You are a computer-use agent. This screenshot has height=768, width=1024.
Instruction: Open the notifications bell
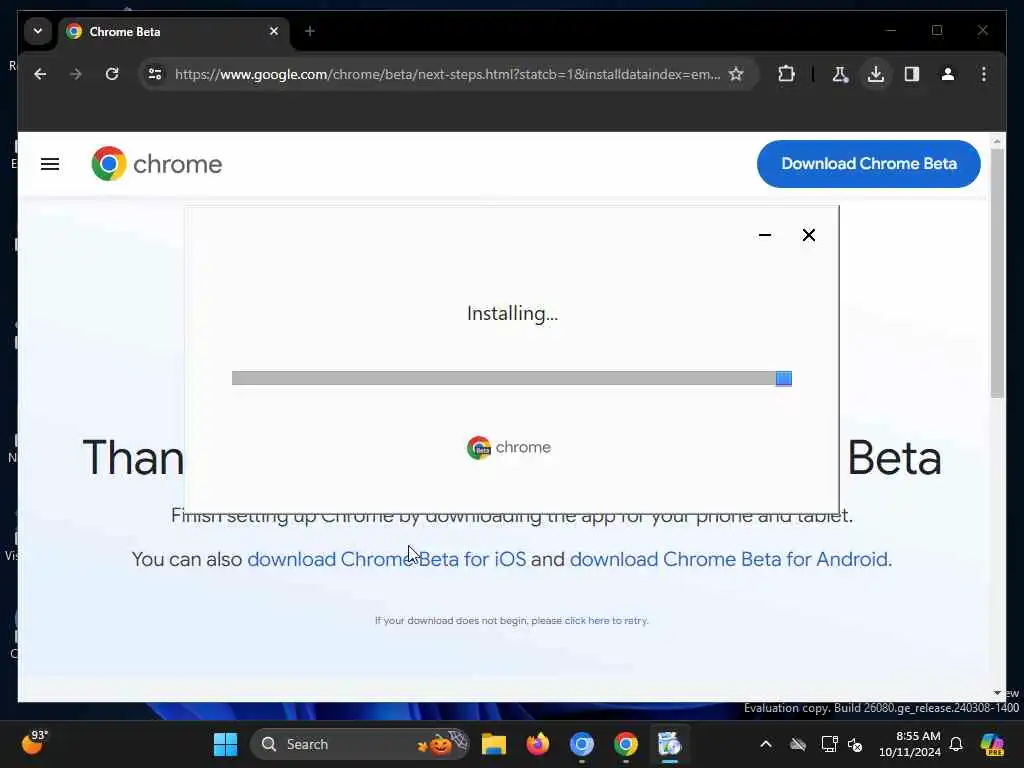coord(956,744)
